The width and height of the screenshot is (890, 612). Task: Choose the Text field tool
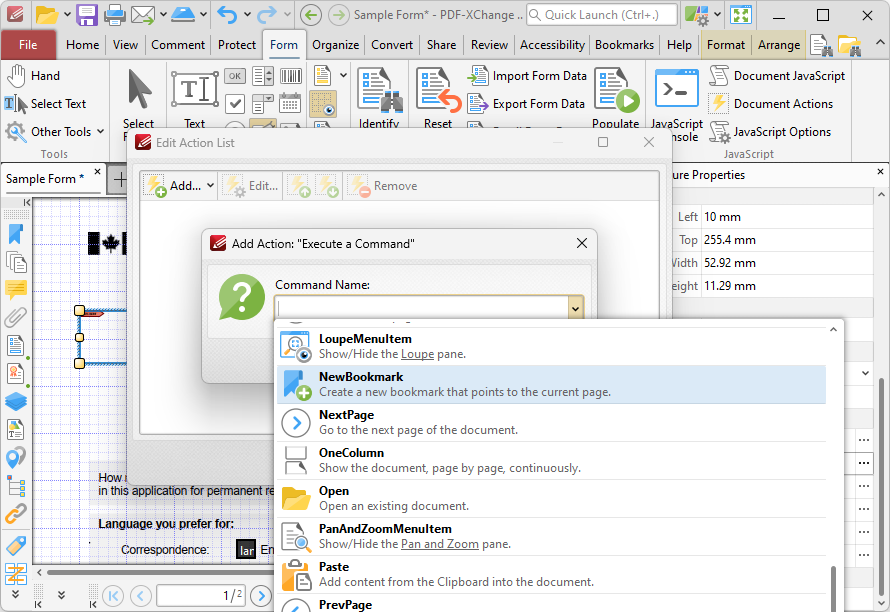click(195, 89)
